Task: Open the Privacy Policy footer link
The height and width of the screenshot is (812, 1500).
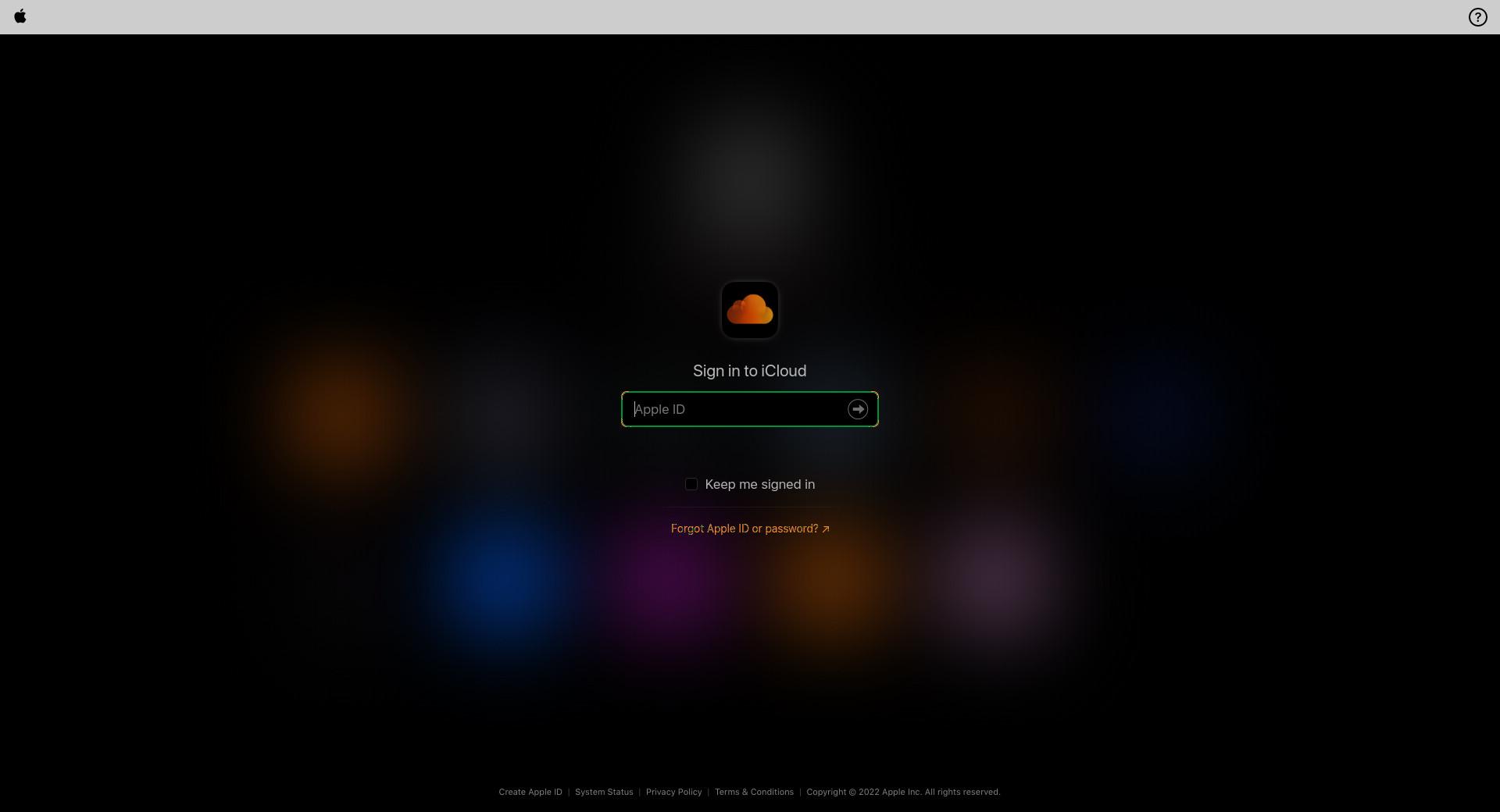Action: pos(673,792)
